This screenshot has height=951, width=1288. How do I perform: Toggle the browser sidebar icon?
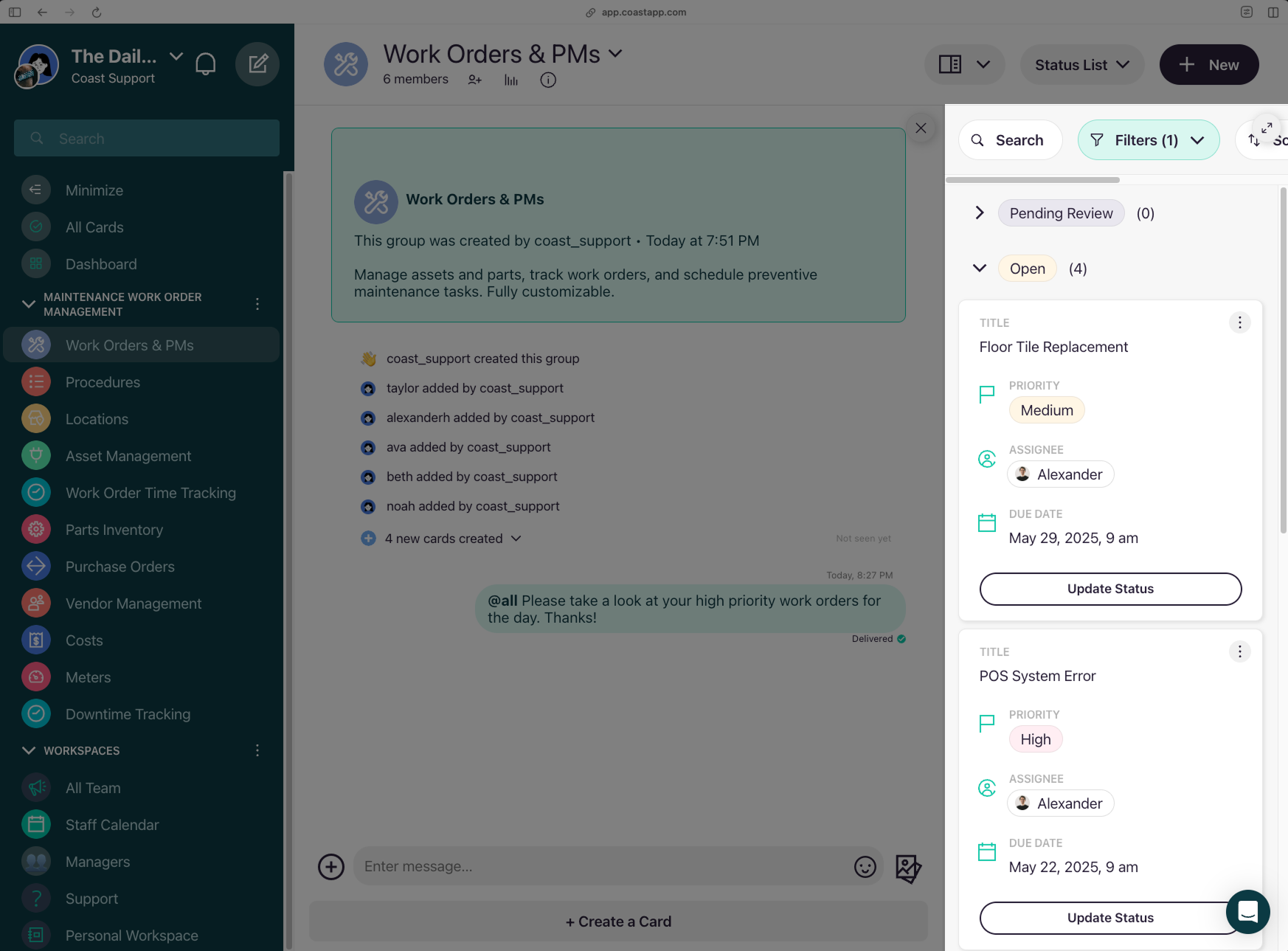15,12
